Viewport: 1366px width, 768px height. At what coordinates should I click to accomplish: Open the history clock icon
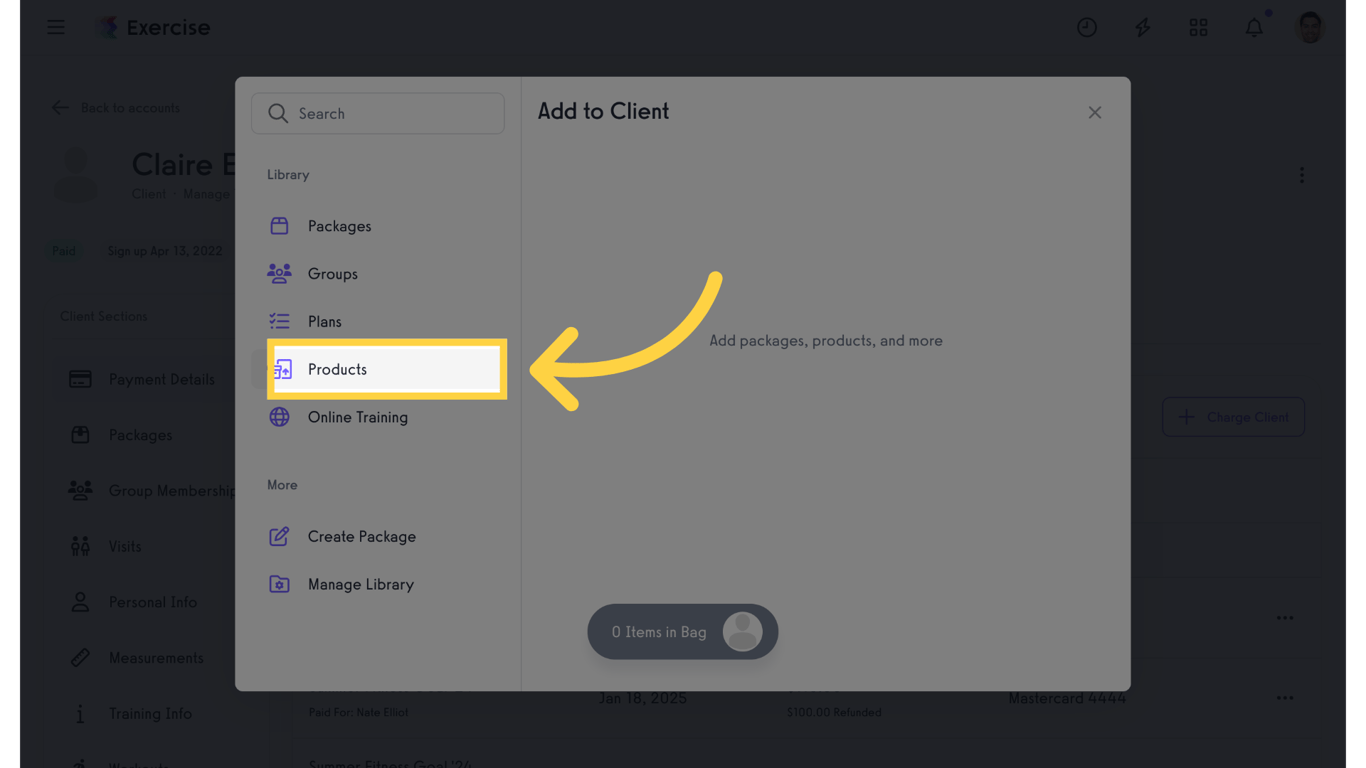(1087, 27)
